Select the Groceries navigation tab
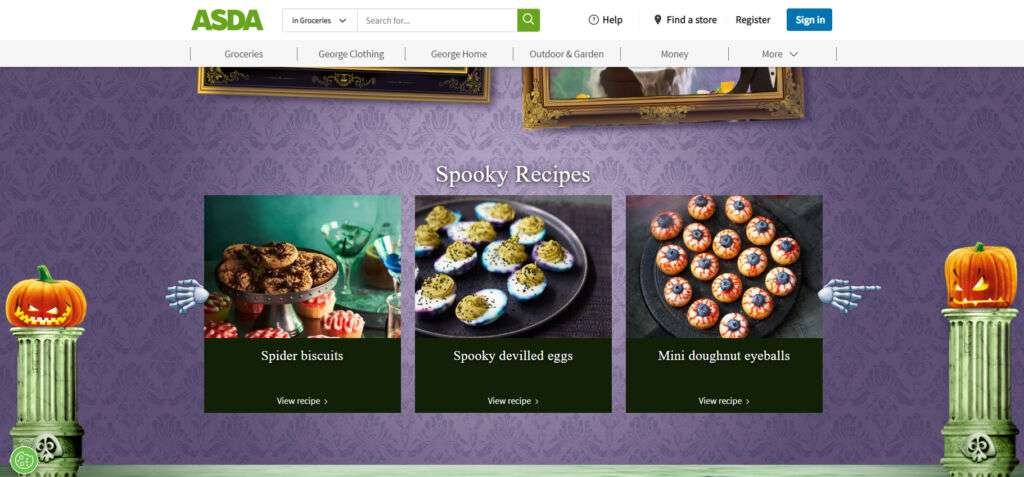 [x=244, y=54]
